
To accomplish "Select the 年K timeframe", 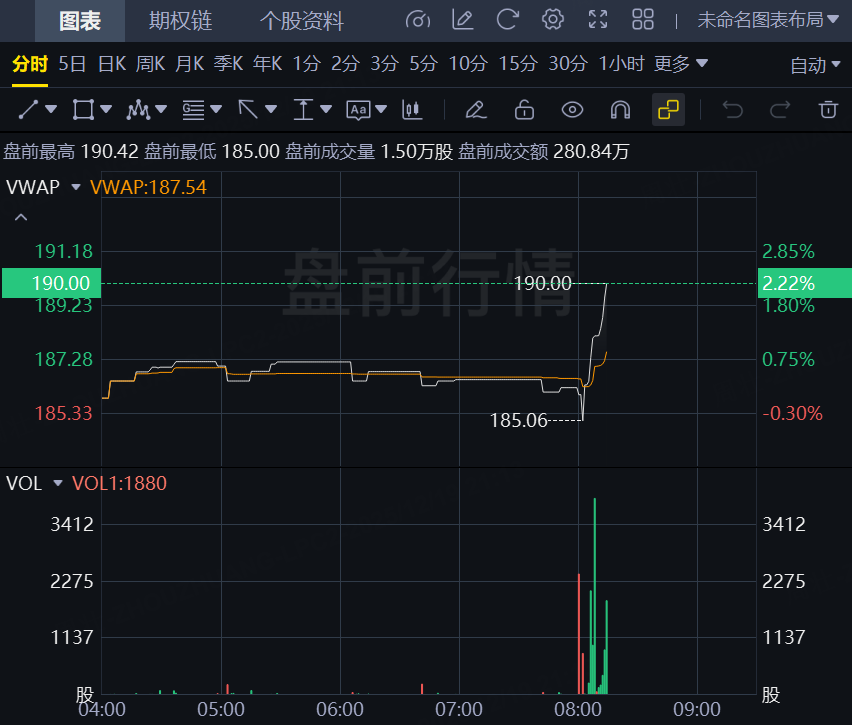I will click(x=267, y=64).
